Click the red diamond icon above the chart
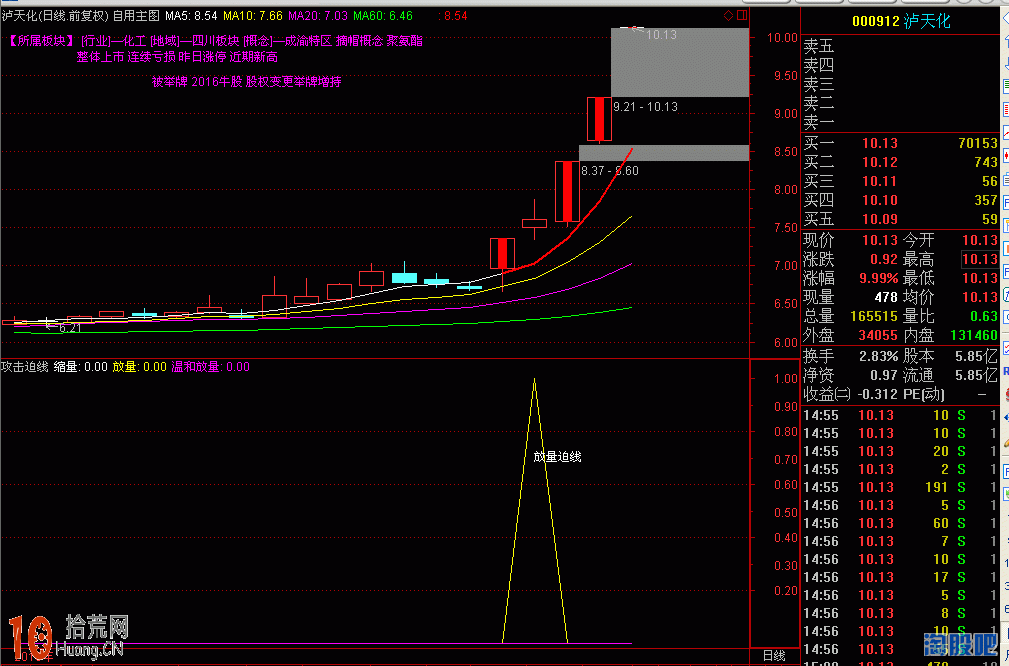Image resolution: width=1009 pixels, height=666 pixels. click(727, 15)
